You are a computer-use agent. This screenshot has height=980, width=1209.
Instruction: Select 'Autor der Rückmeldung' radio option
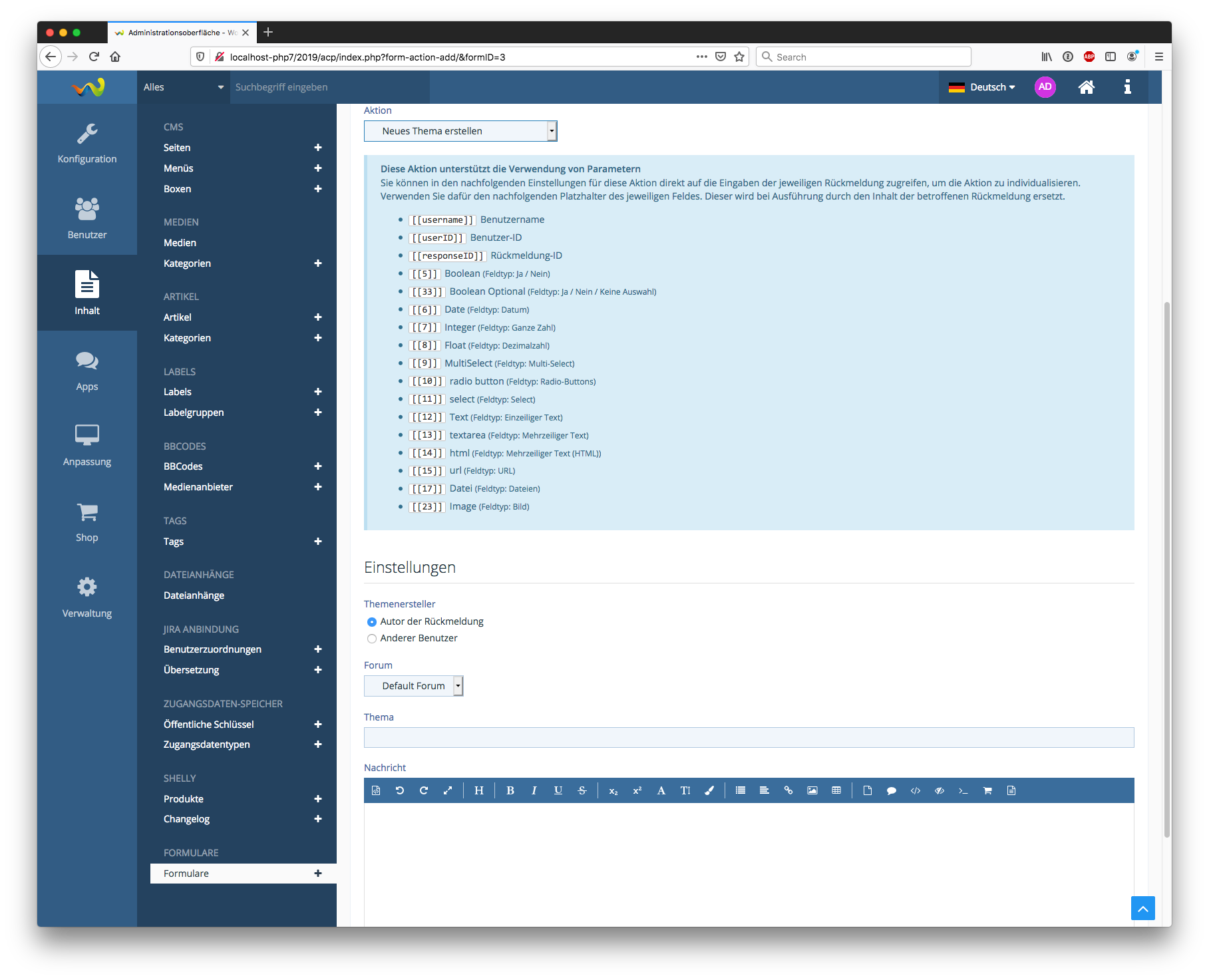(x=372, y=622)
